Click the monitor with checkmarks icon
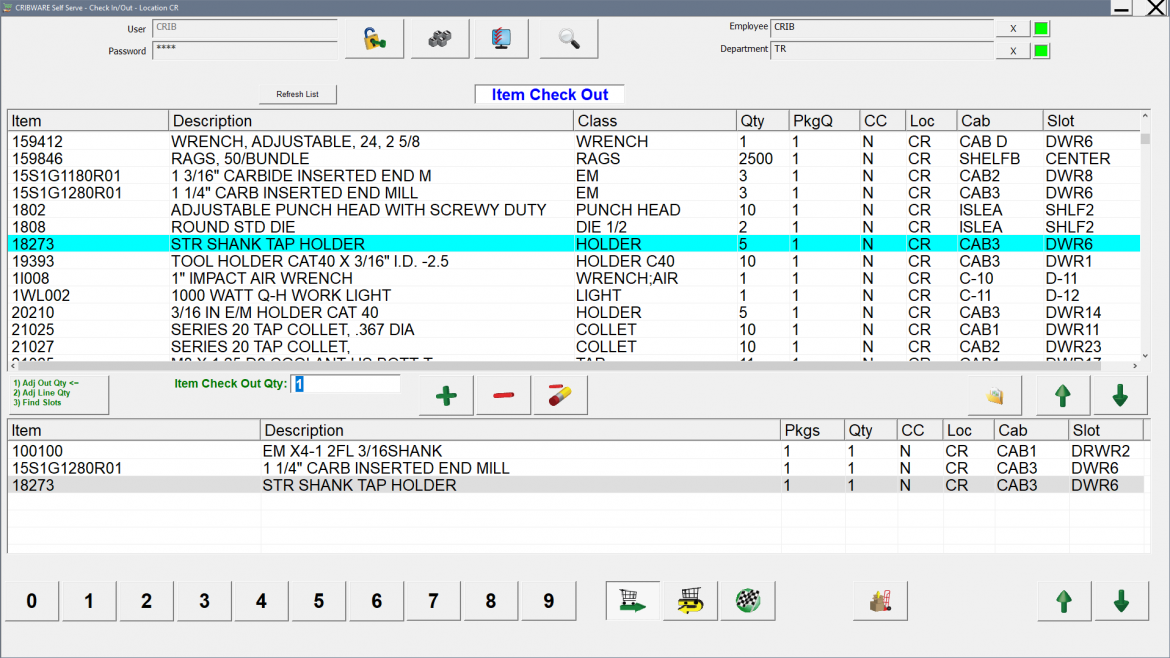This screenshot has width=1170, height=658. click(501, 38)
